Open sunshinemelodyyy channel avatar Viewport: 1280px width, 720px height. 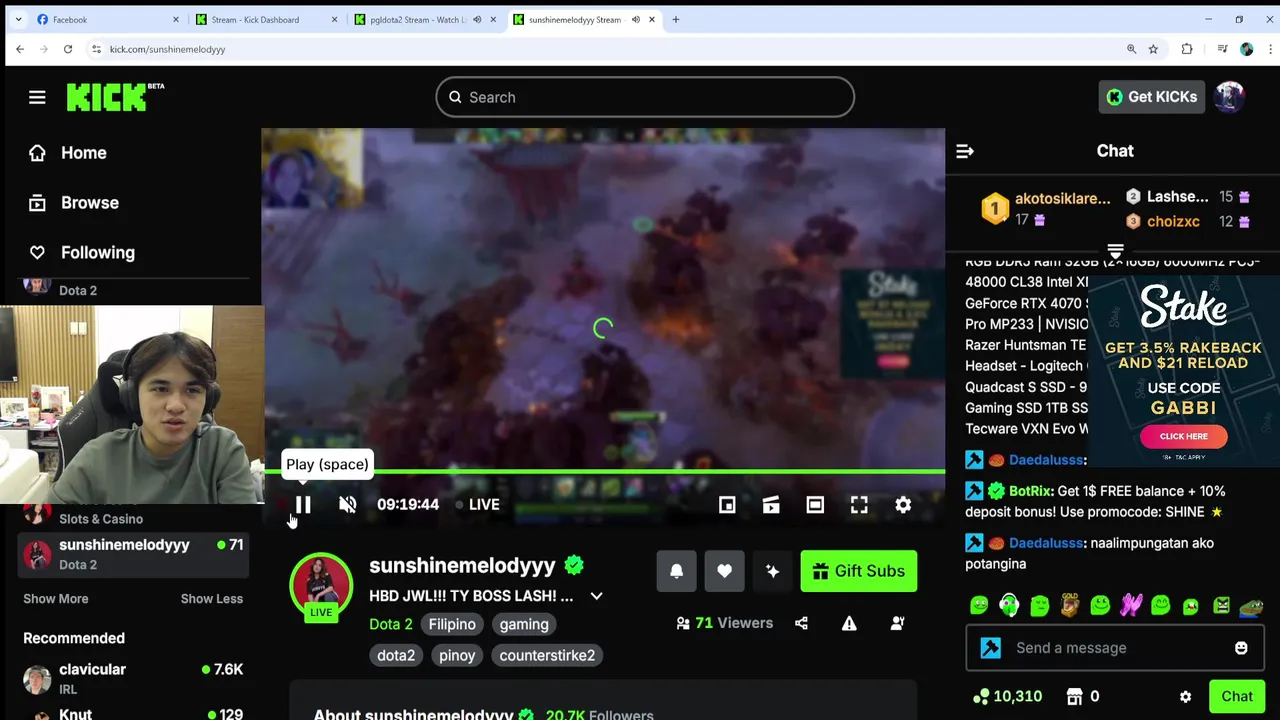pos(321,583)
